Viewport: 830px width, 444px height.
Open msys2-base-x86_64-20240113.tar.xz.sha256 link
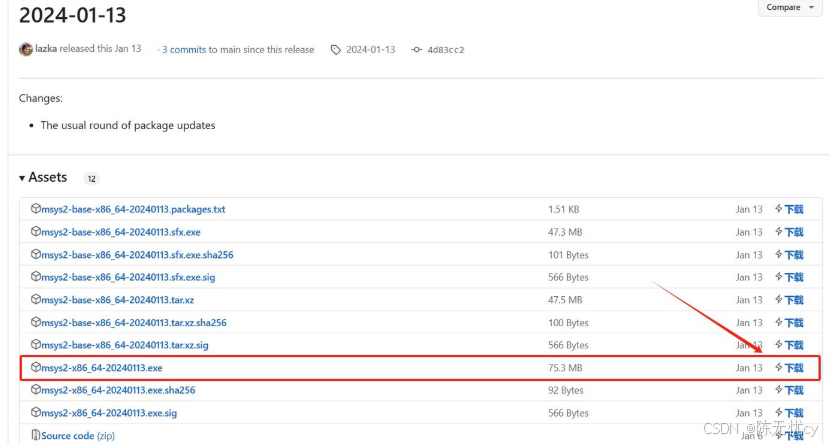pos(134,322)
